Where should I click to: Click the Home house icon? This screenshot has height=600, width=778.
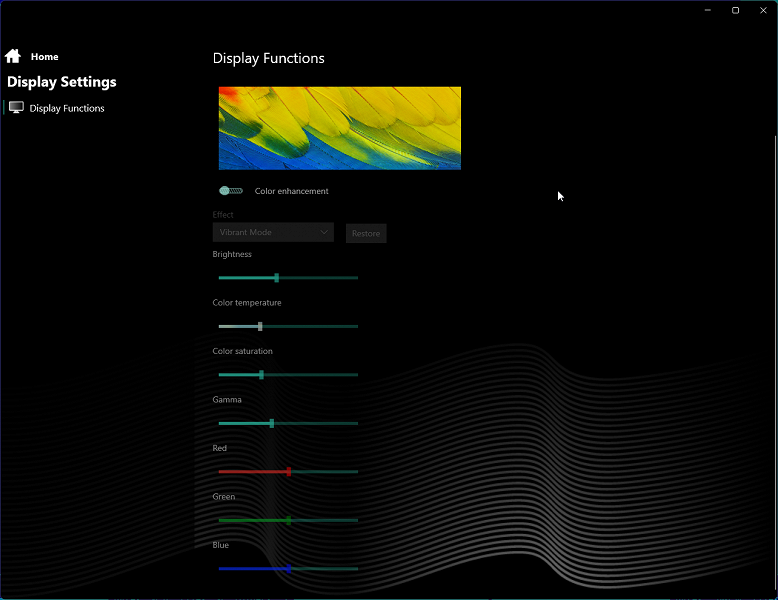coord(13,56)
